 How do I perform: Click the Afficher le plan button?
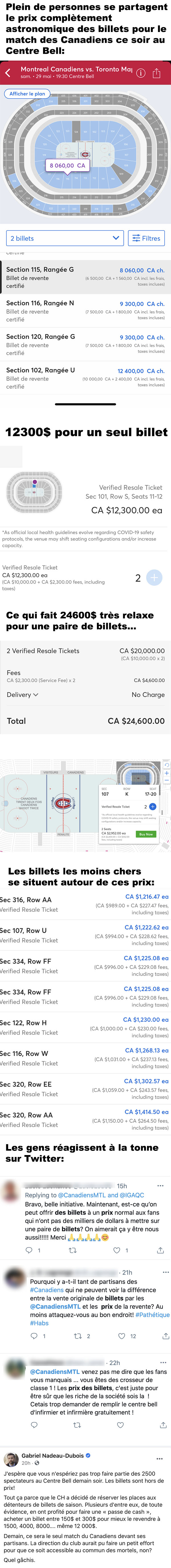pyautogui.click(x=27, y=94)
